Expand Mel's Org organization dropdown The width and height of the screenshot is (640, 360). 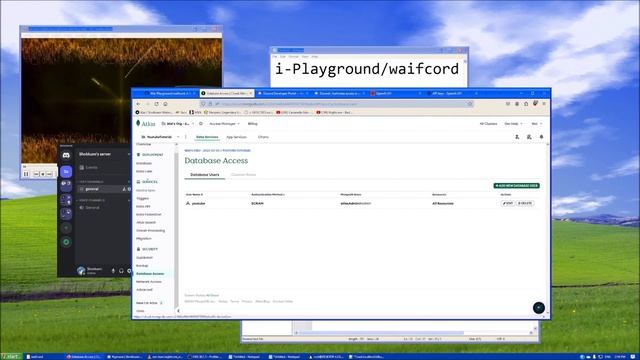(178, 124)
